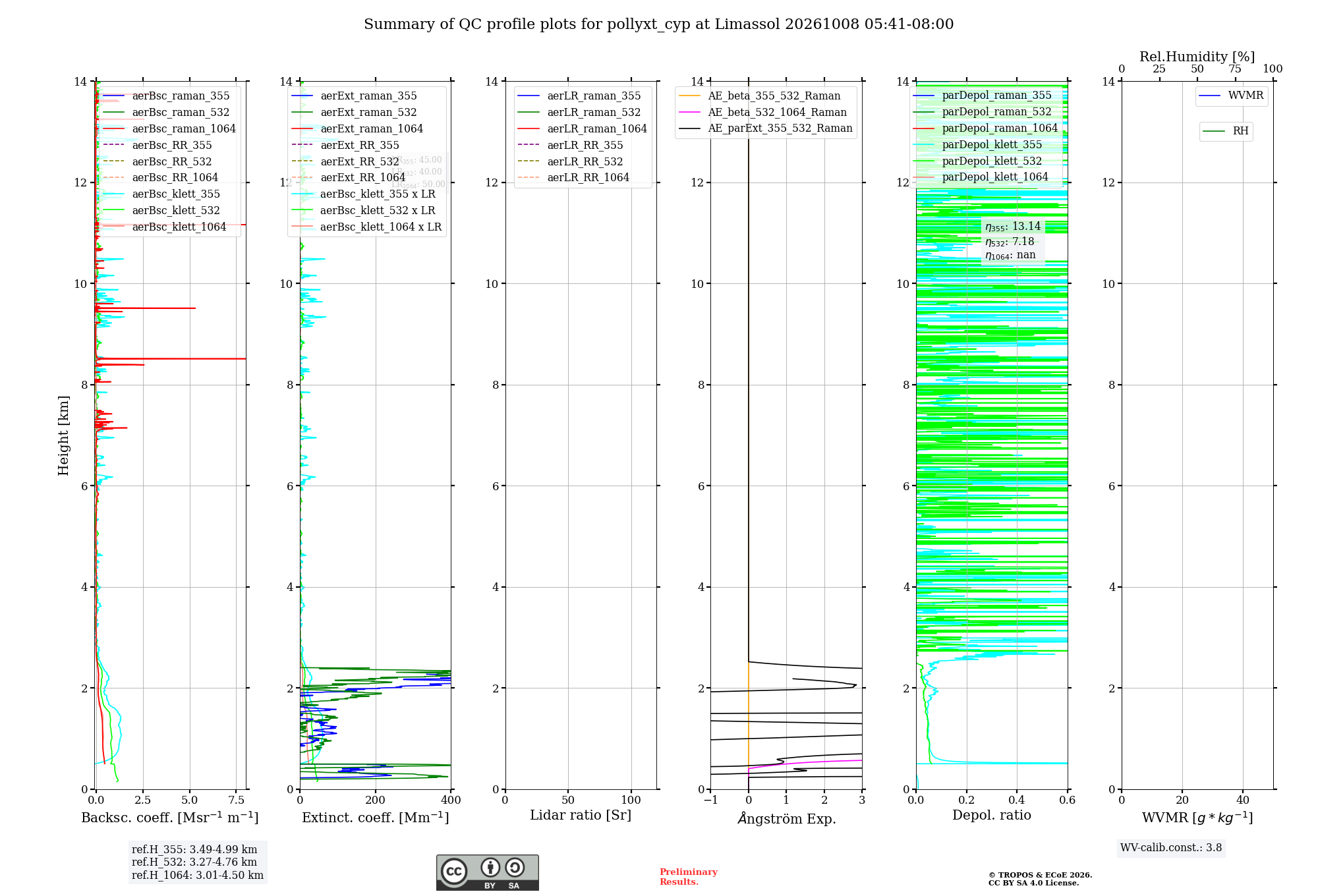The height and width of the screenshot is (896, 1318).
Task: Select AE_beta_532_1064_Raman legend entry
Action: (763, 112)
